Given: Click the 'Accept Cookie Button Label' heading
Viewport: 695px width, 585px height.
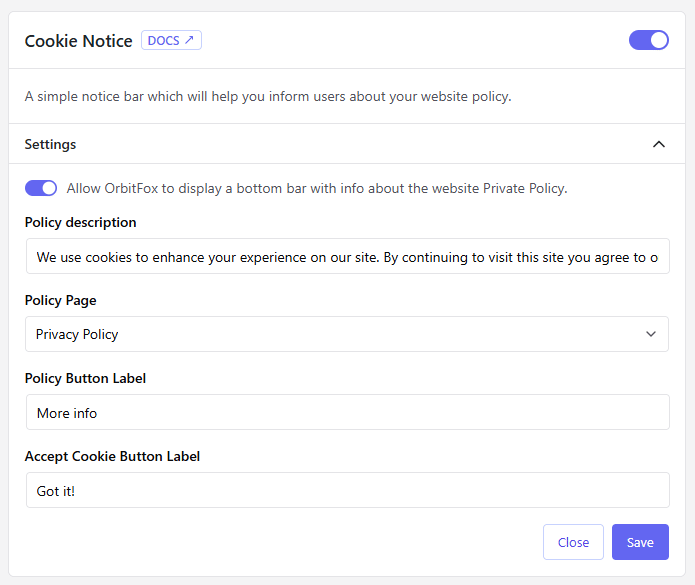Looking at the screenshot, I should [112, 456].
